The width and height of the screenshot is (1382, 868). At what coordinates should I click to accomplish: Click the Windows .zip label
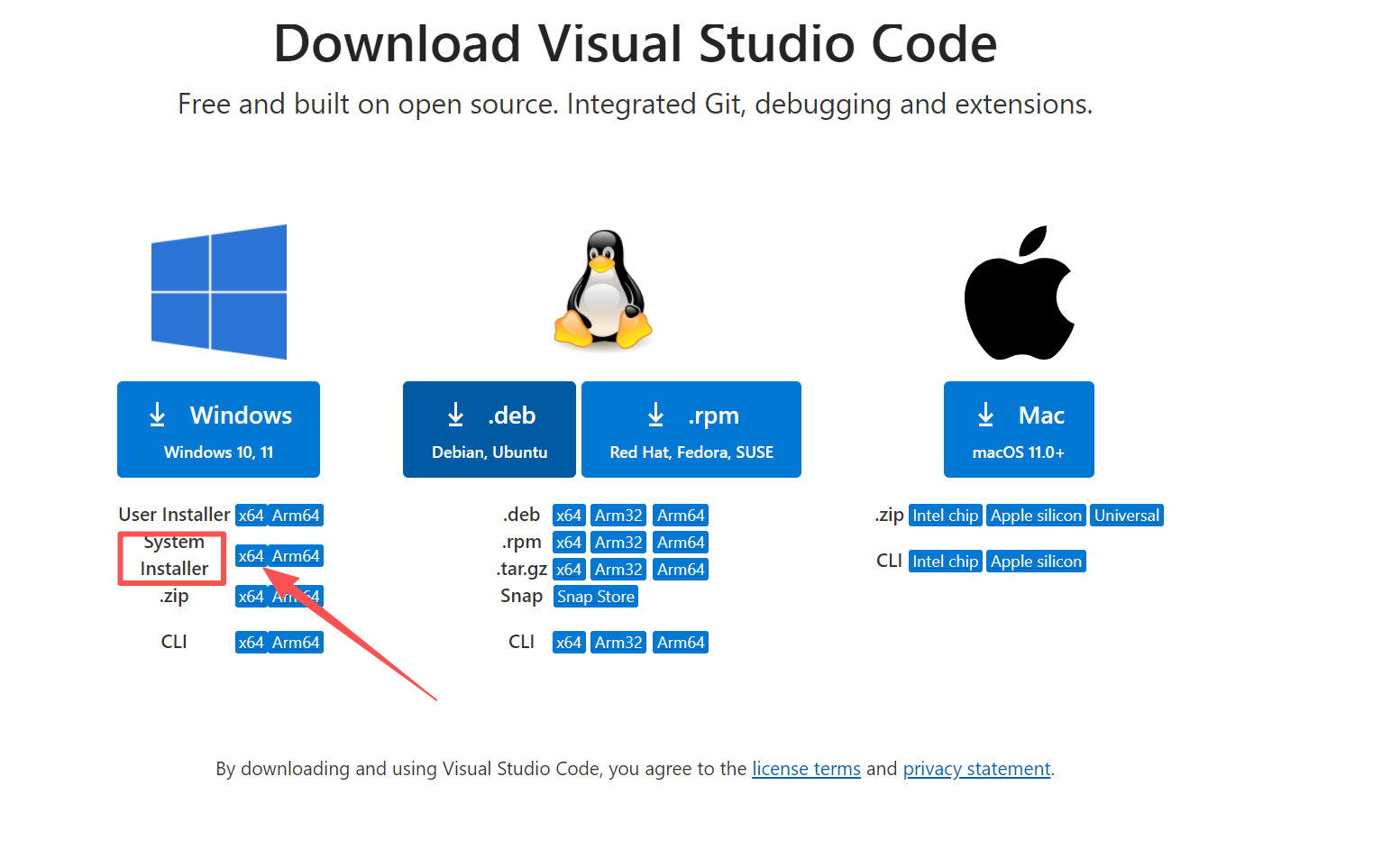coord(174,596)
